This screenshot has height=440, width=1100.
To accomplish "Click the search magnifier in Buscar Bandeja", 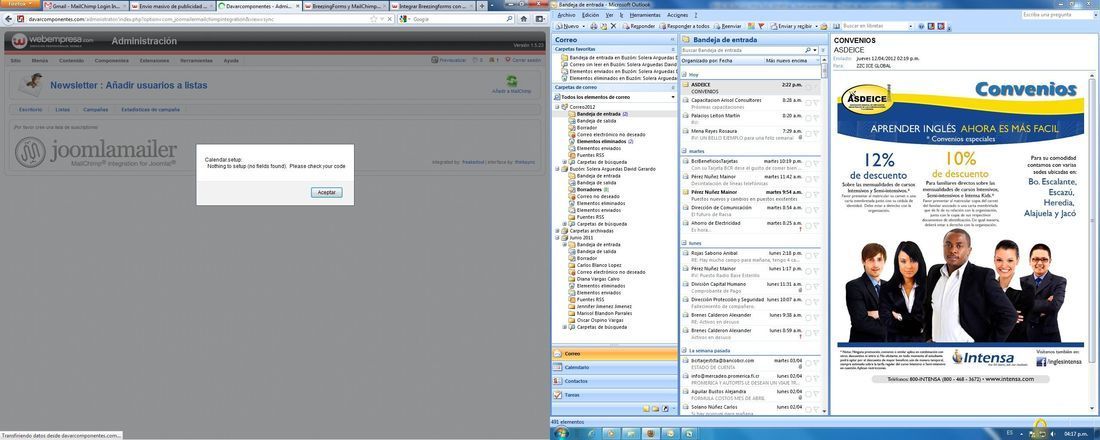I will (807, 51).
